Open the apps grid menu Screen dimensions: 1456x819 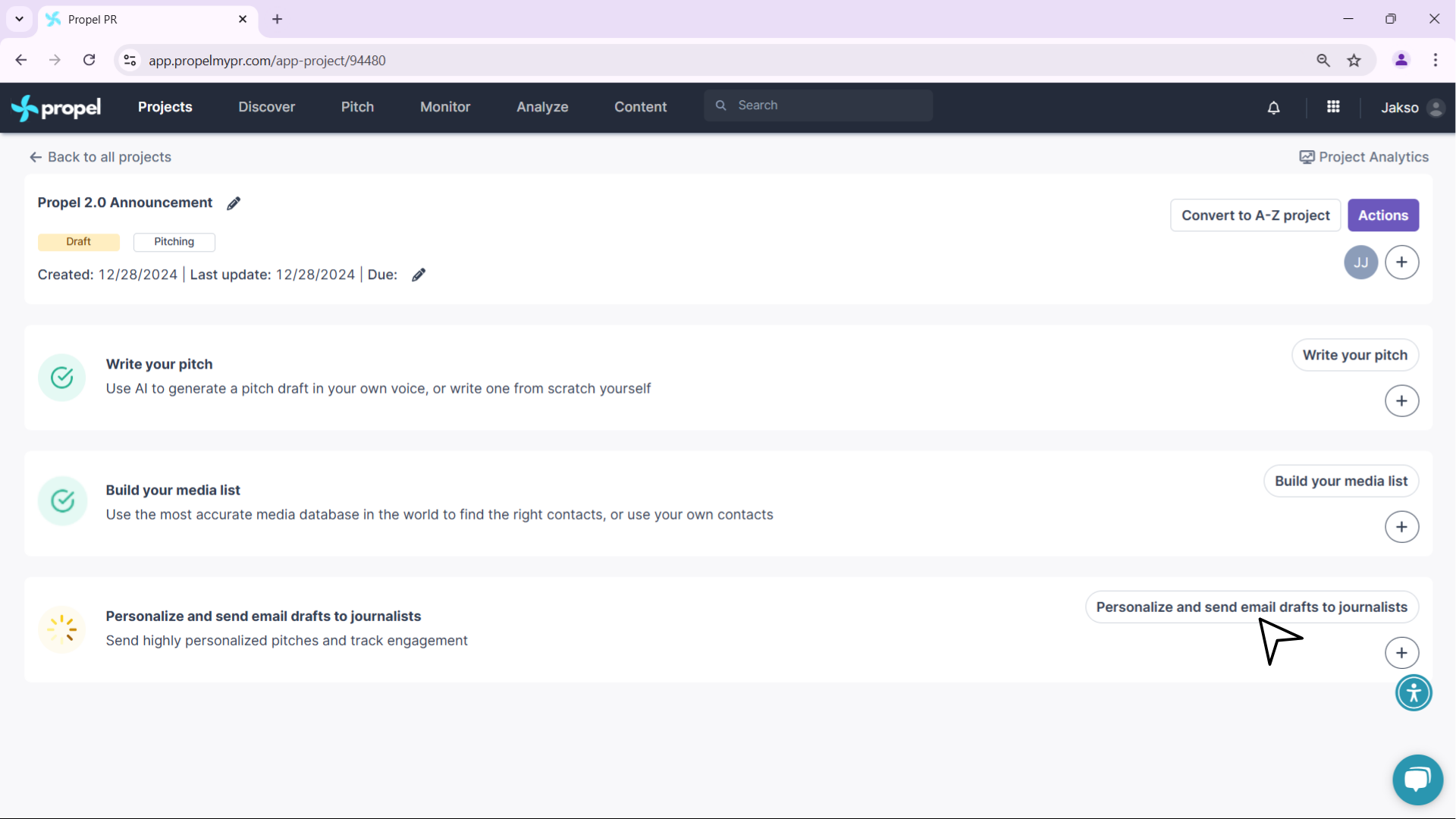pos(1333,107)
